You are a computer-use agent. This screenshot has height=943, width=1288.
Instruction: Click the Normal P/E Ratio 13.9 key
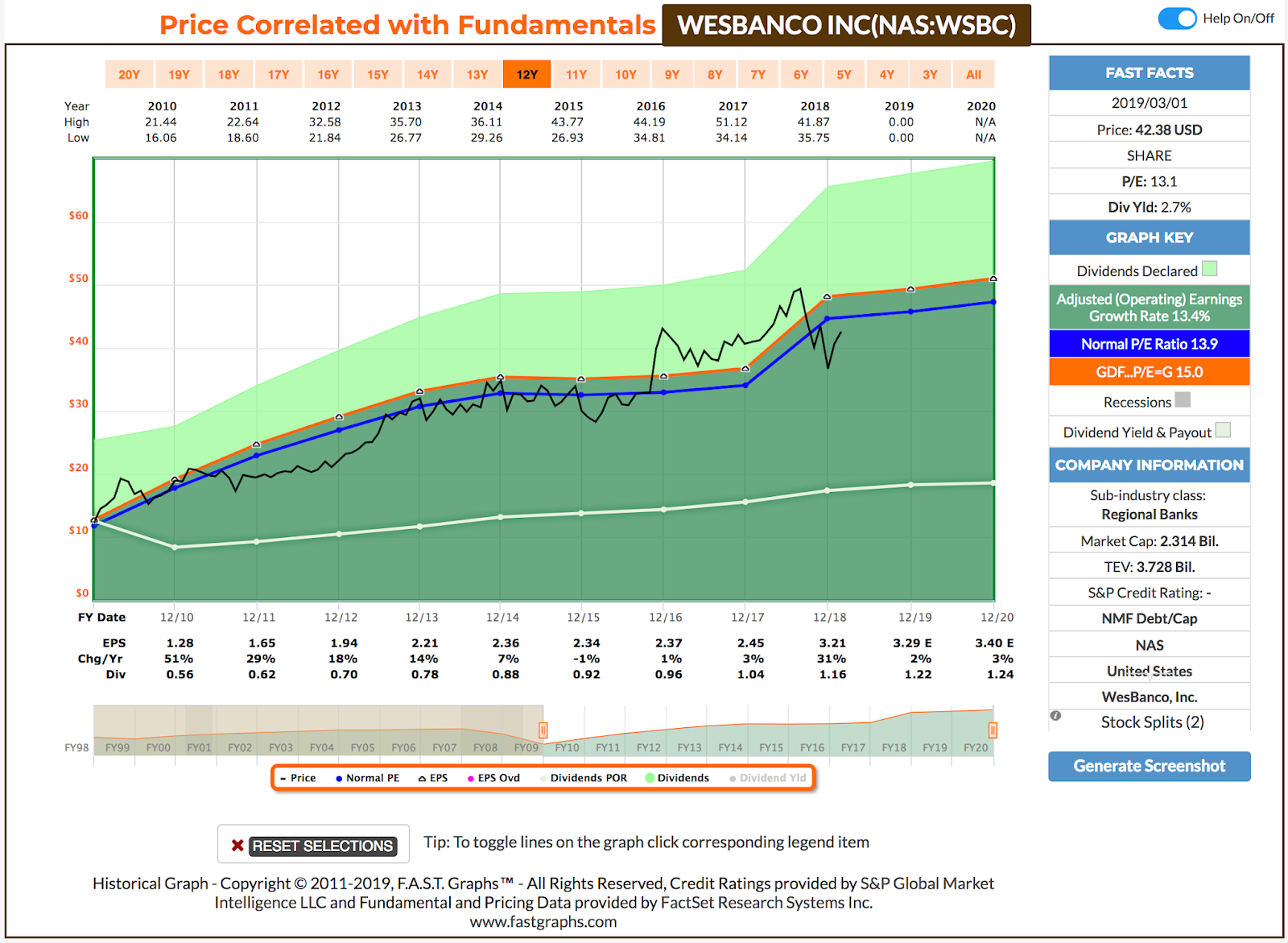click(1150, 344)
